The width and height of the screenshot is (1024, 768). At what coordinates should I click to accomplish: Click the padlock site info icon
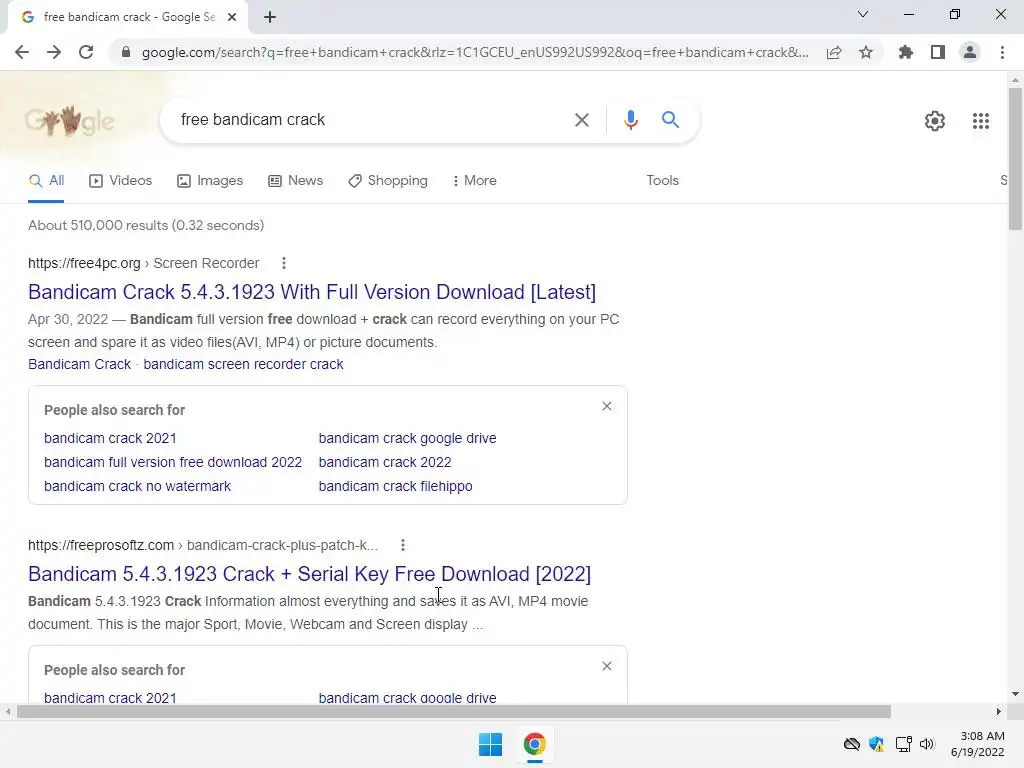(x=126, y=52)
